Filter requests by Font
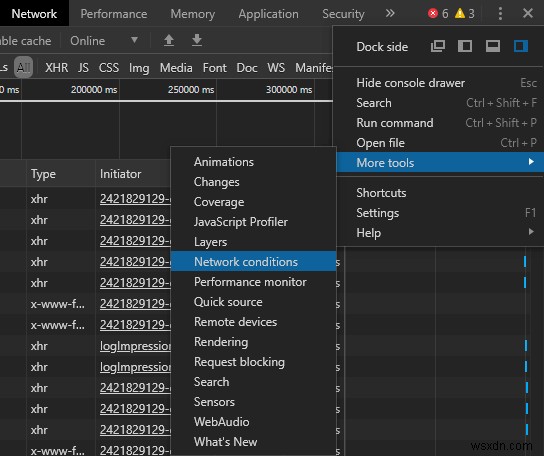 214,68
